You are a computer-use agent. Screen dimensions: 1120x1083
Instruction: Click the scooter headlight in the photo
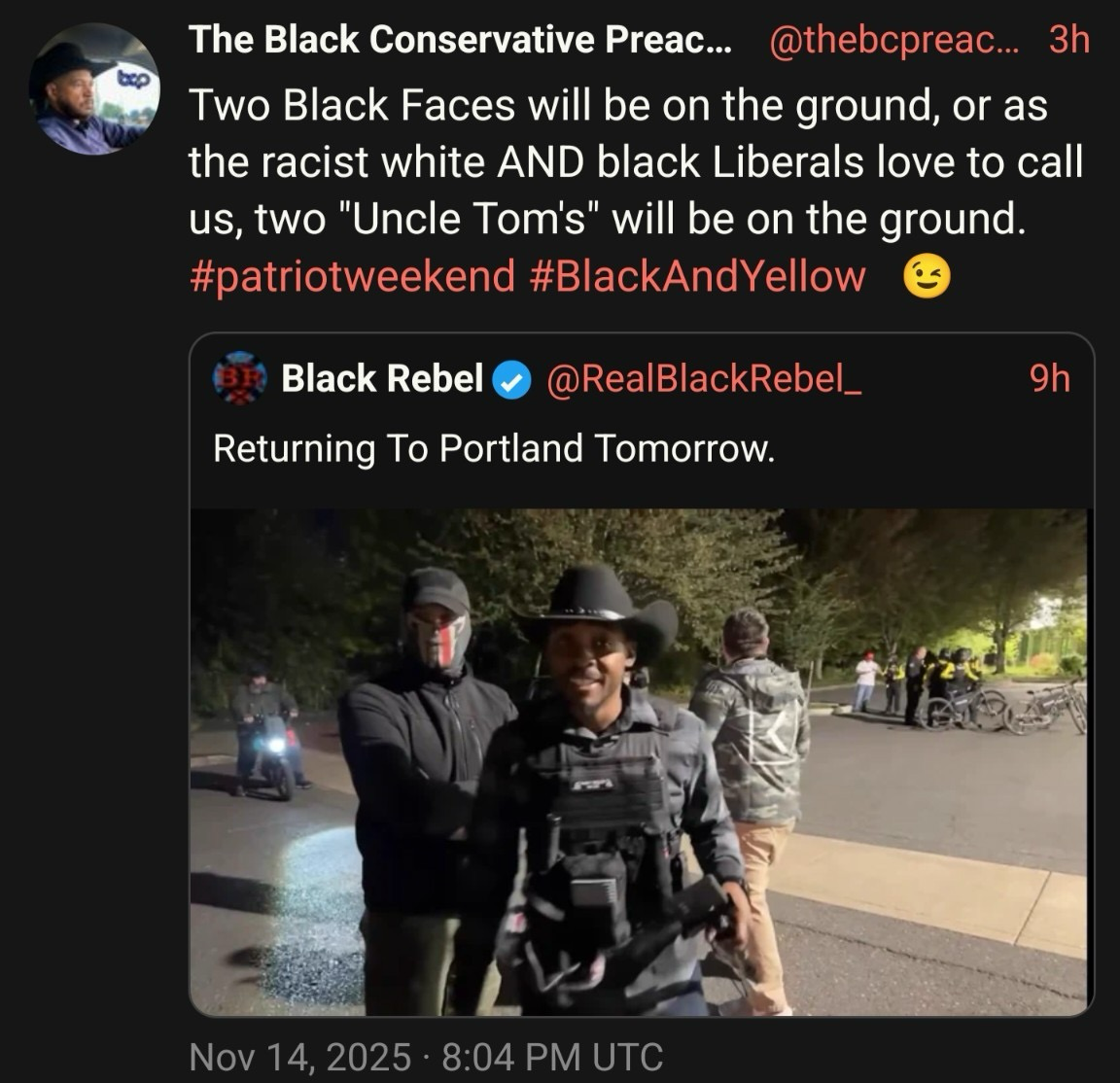[x=274, y=746]
